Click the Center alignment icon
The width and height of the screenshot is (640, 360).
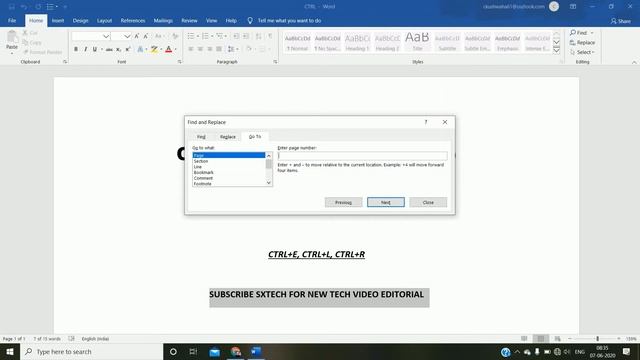coord(200,49)
